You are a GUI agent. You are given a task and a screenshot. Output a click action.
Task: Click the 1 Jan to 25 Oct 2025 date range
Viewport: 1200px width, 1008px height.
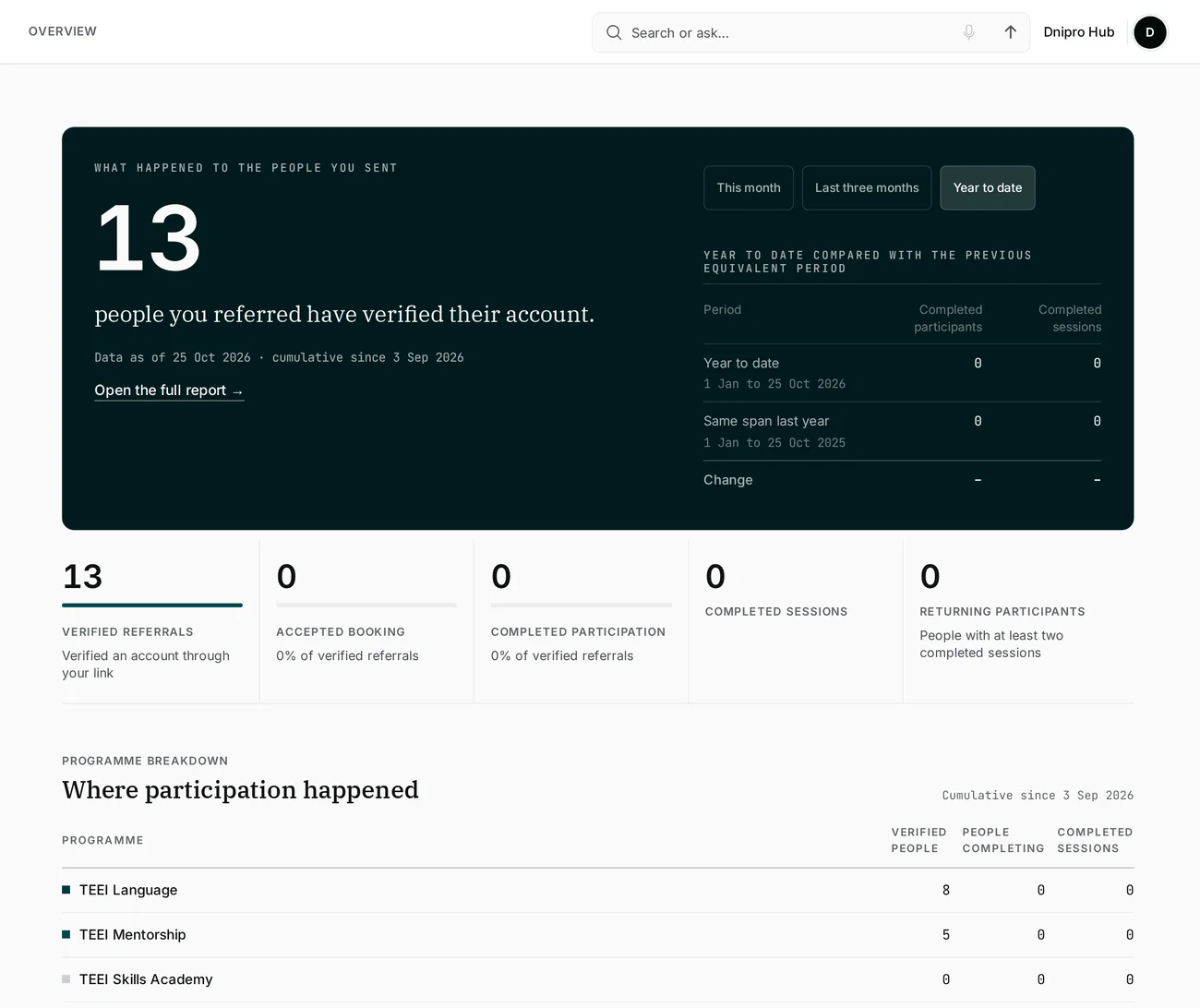pos(774,443)
